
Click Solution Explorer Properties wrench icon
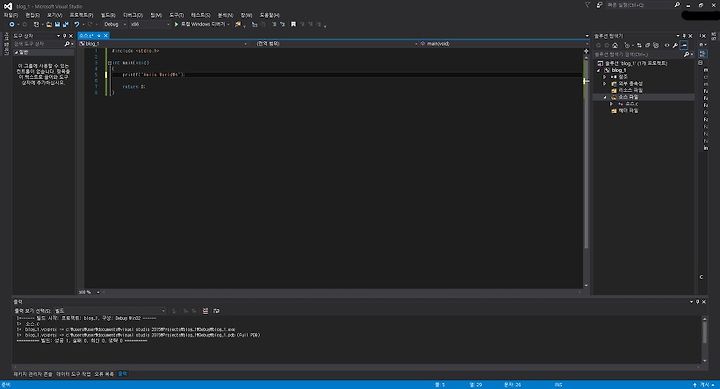pyautogui.click(x=675, y=45)
